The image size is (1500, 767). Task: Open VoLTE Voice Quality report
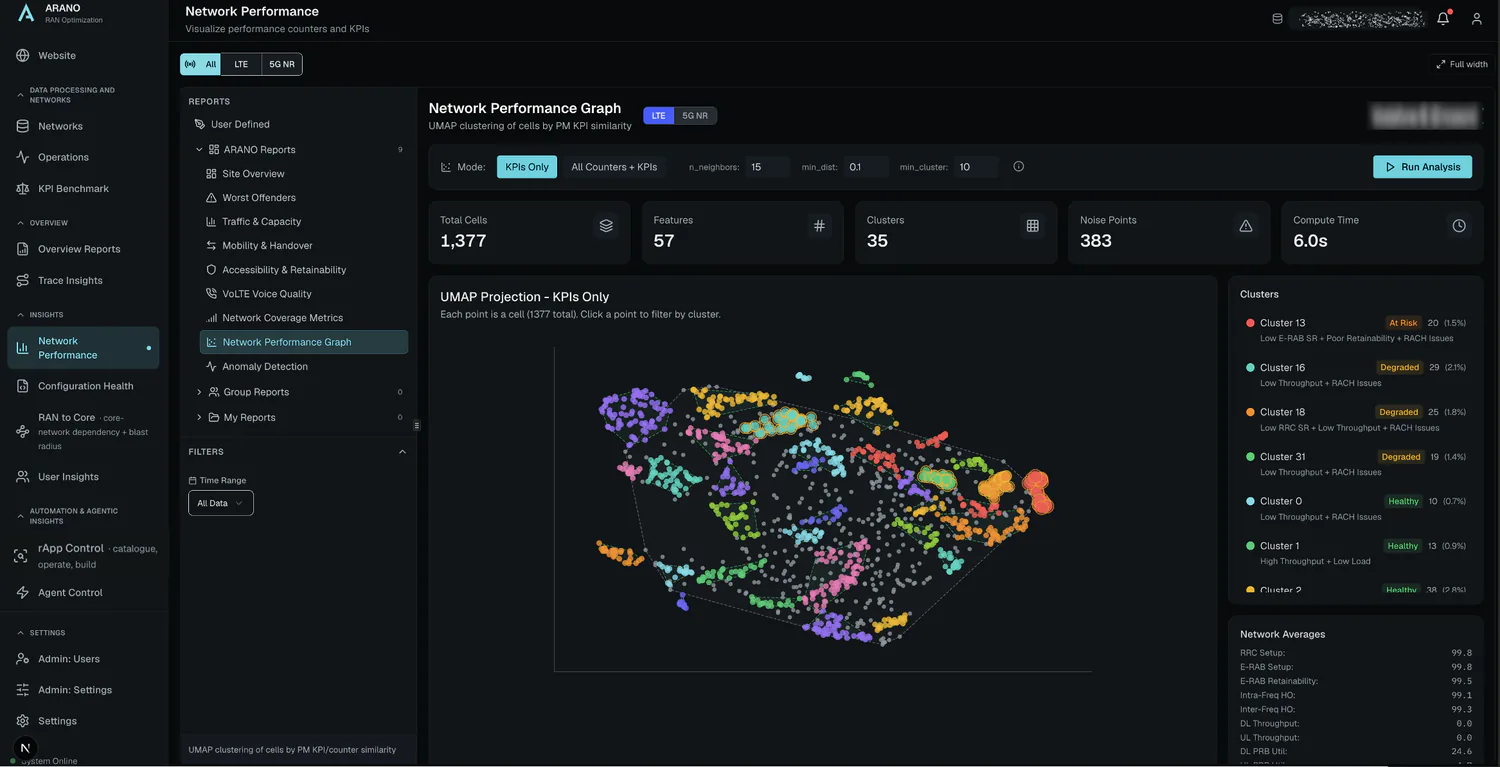(x=304, y=294)
